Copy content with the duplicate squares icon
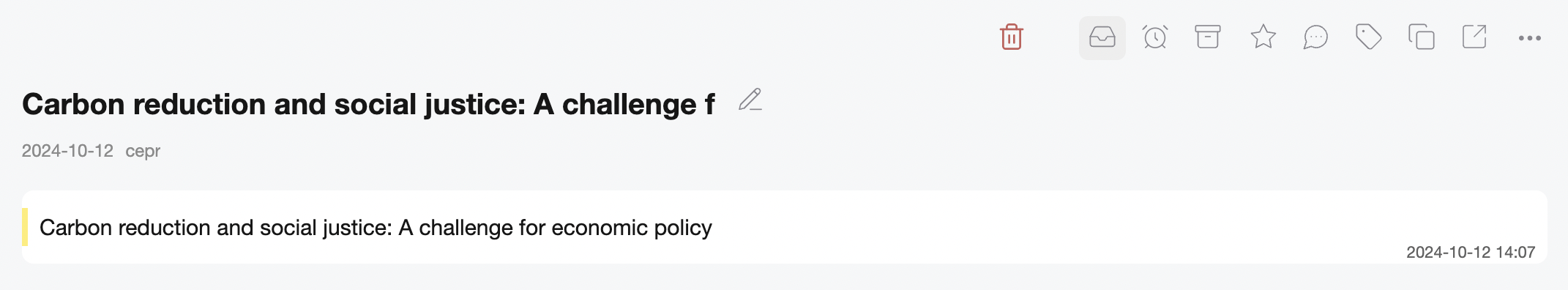This screenshot has width=1568, height=290. 1421,37
